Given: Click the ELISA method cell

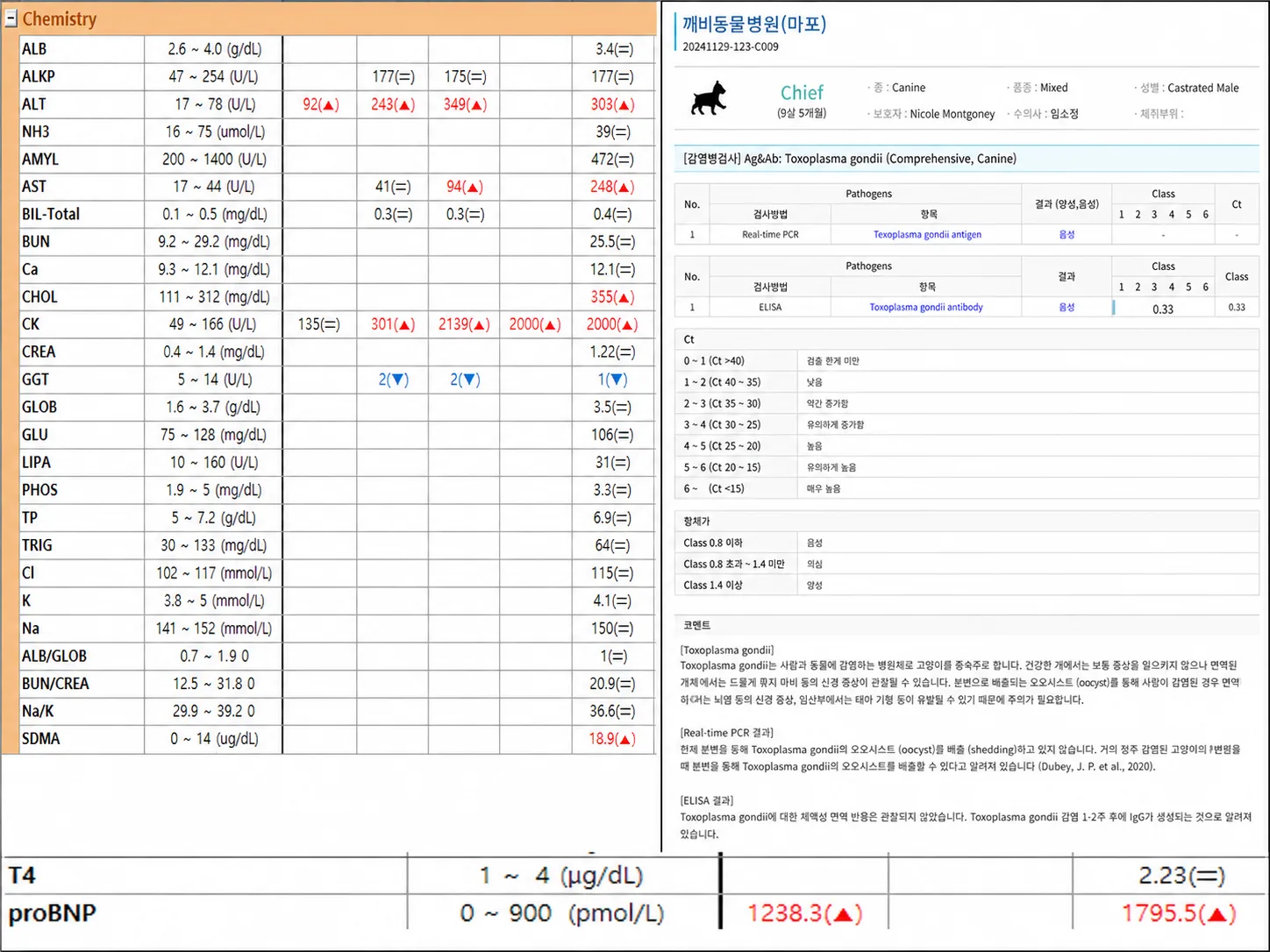Looking at the screenshot, I should pyautogui.click(x=770, y=307).
